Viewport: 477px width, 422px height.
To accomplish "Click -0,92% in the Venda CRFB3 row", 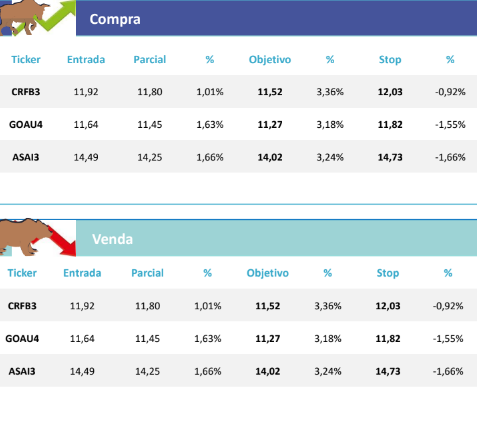I will 448,306.
